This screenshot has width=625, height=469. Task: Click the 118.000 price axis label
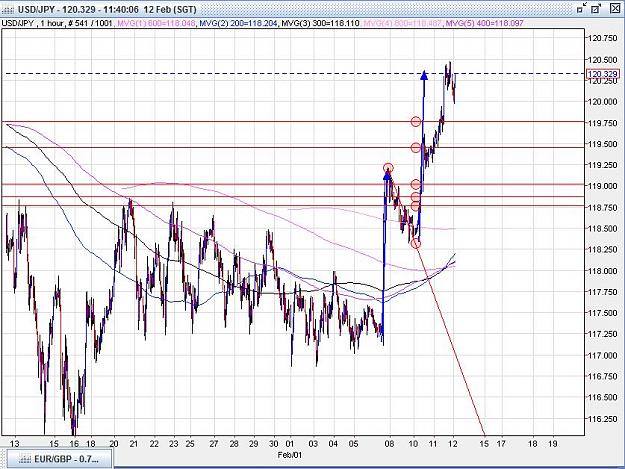(603, 271)
